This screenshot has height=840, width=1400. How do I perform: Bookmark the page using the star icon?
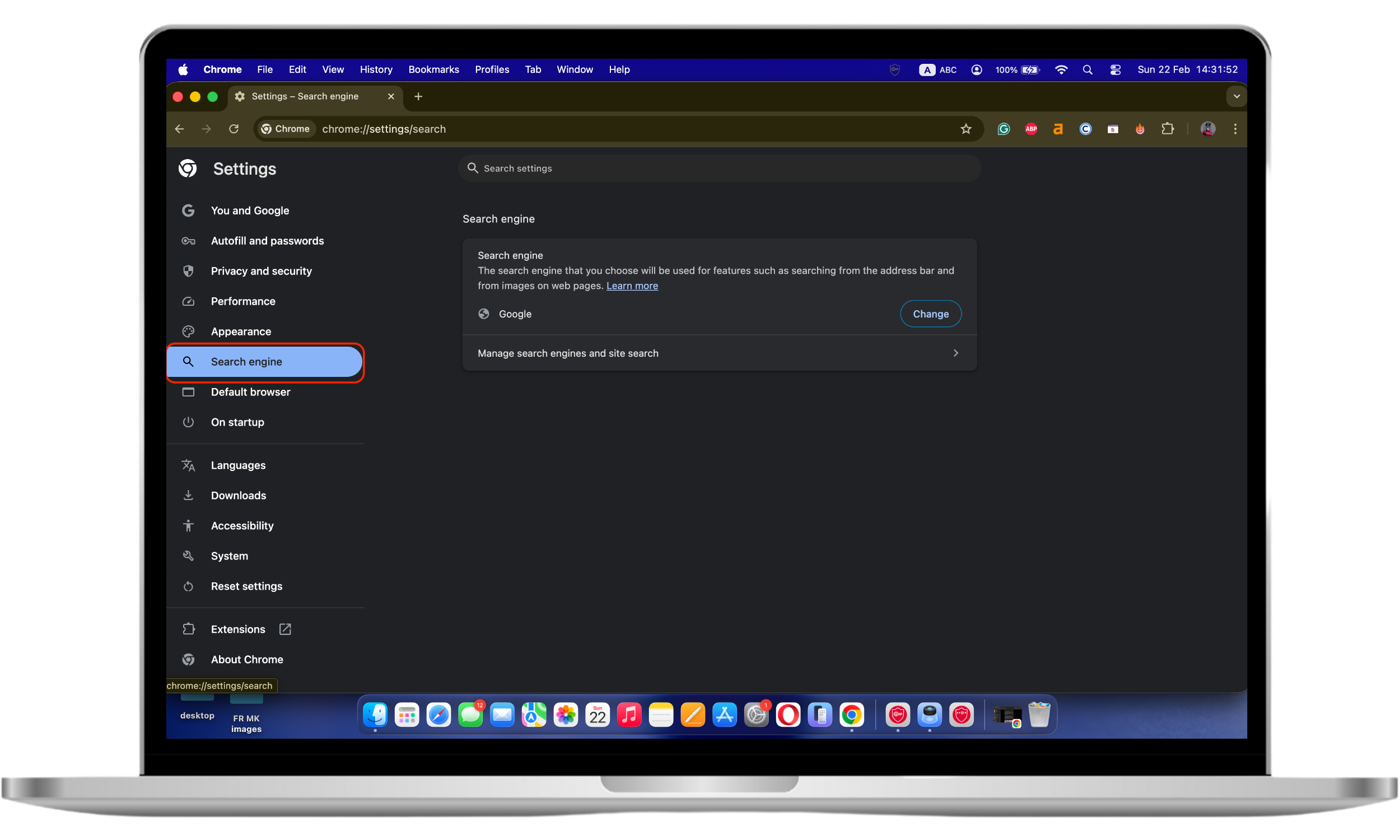[965, 128]
